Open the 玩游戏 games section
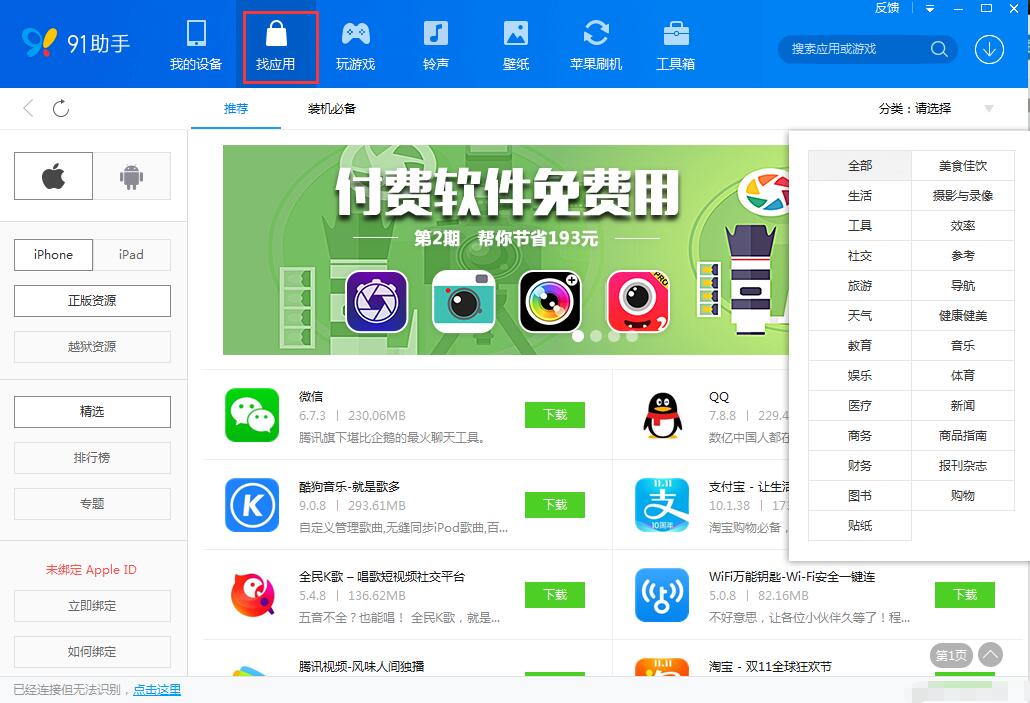This screenshot has width=1030, height=703. tap(355, 44)
